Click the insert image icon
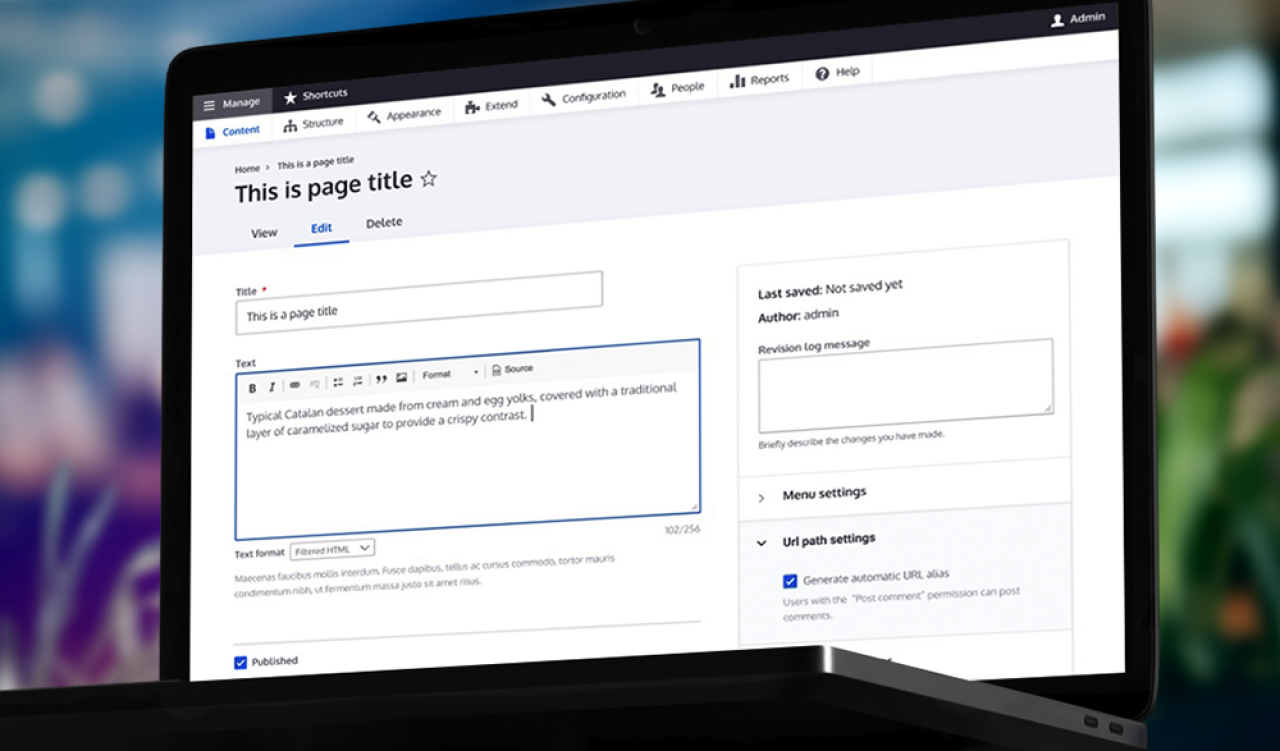This screenshot has height=751, width=1280. [x=401, y=377]
